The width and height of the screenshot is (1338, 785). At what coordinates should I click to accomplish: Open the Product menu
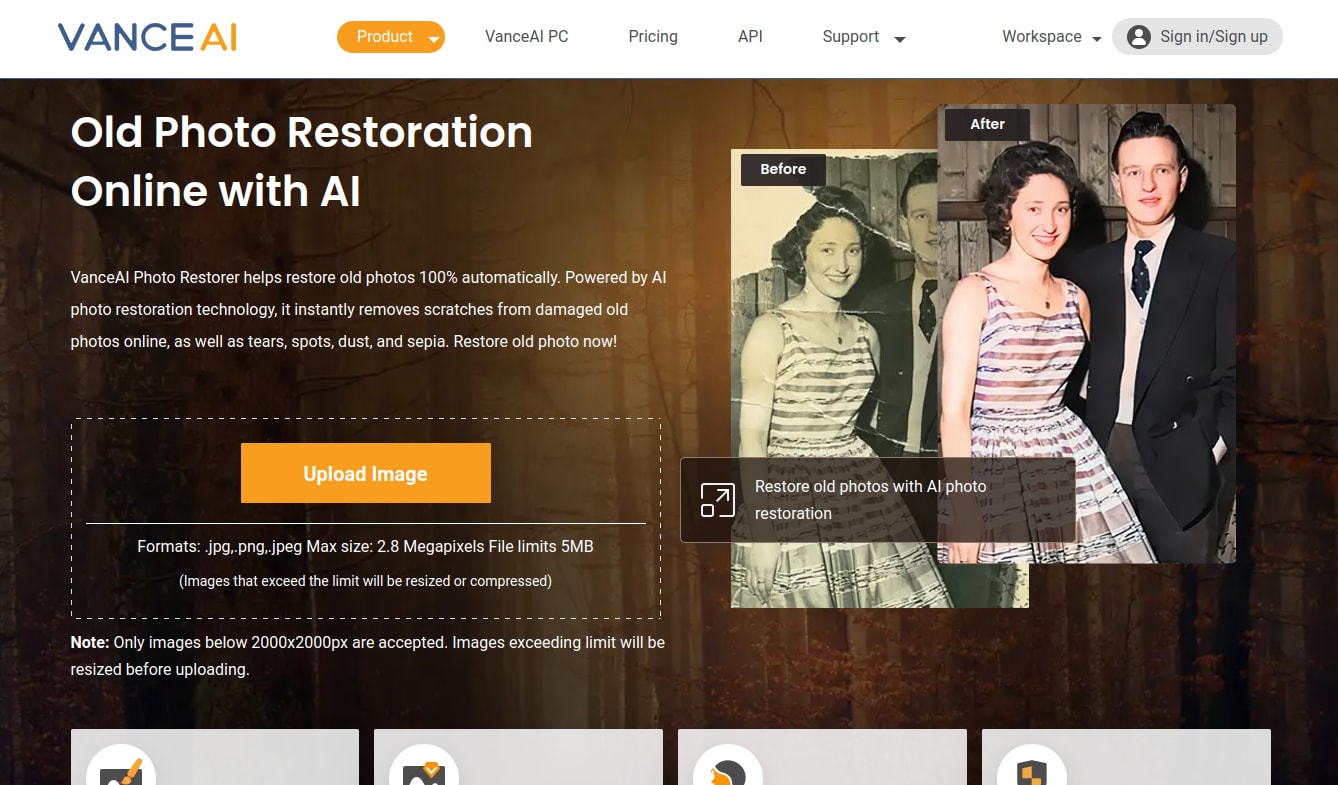[x=391, y=37]
